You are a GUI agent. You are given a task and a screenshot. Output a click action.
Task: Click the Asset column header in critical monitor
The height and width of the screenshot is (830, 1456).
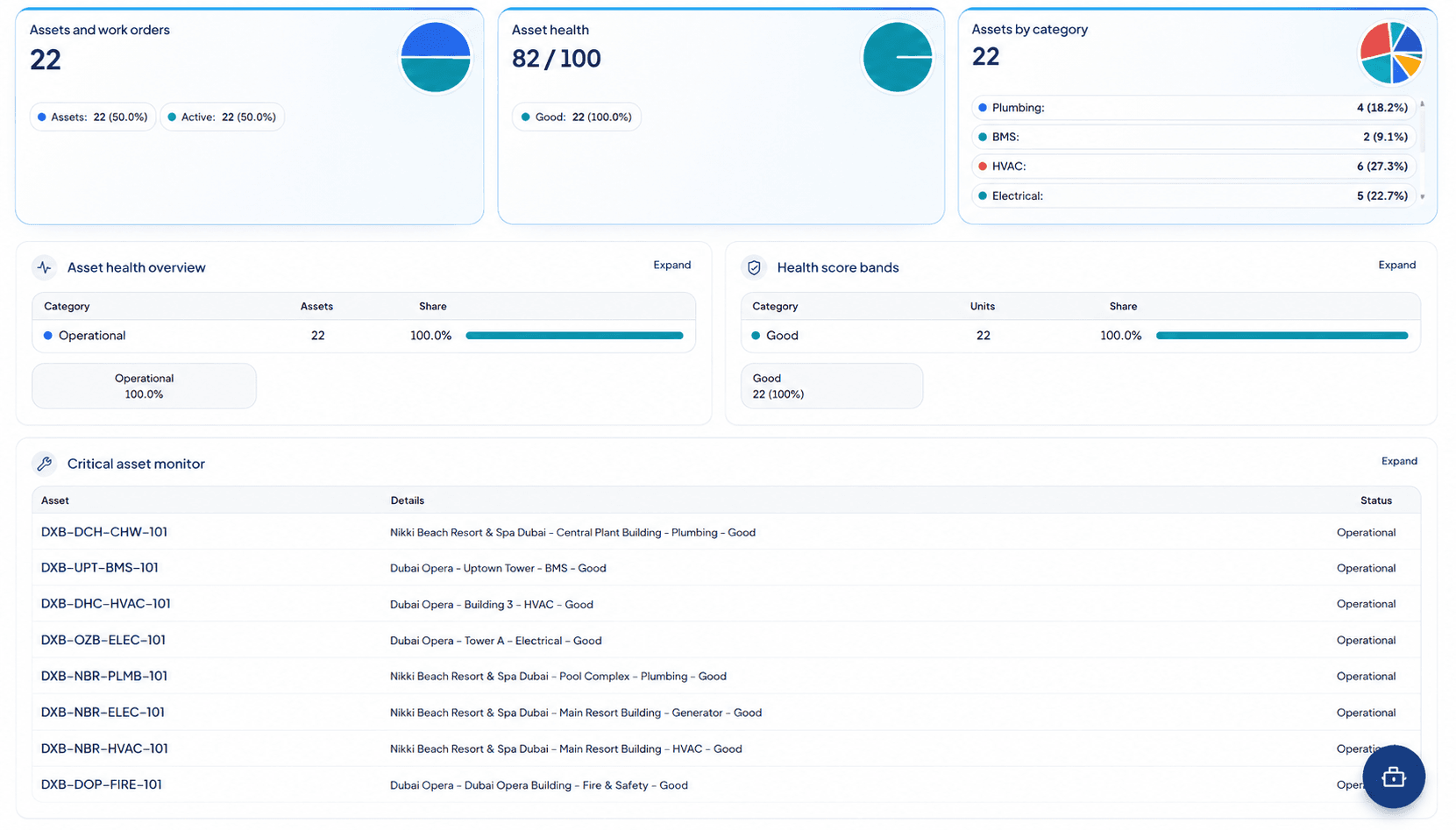coord(55,500)
